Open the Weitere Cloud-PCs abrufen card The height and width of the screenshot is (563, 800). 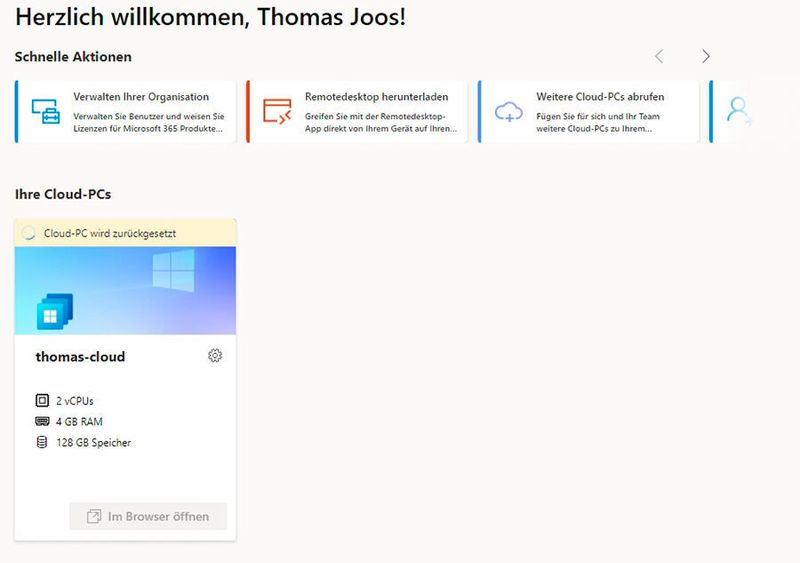coord(588,111)
